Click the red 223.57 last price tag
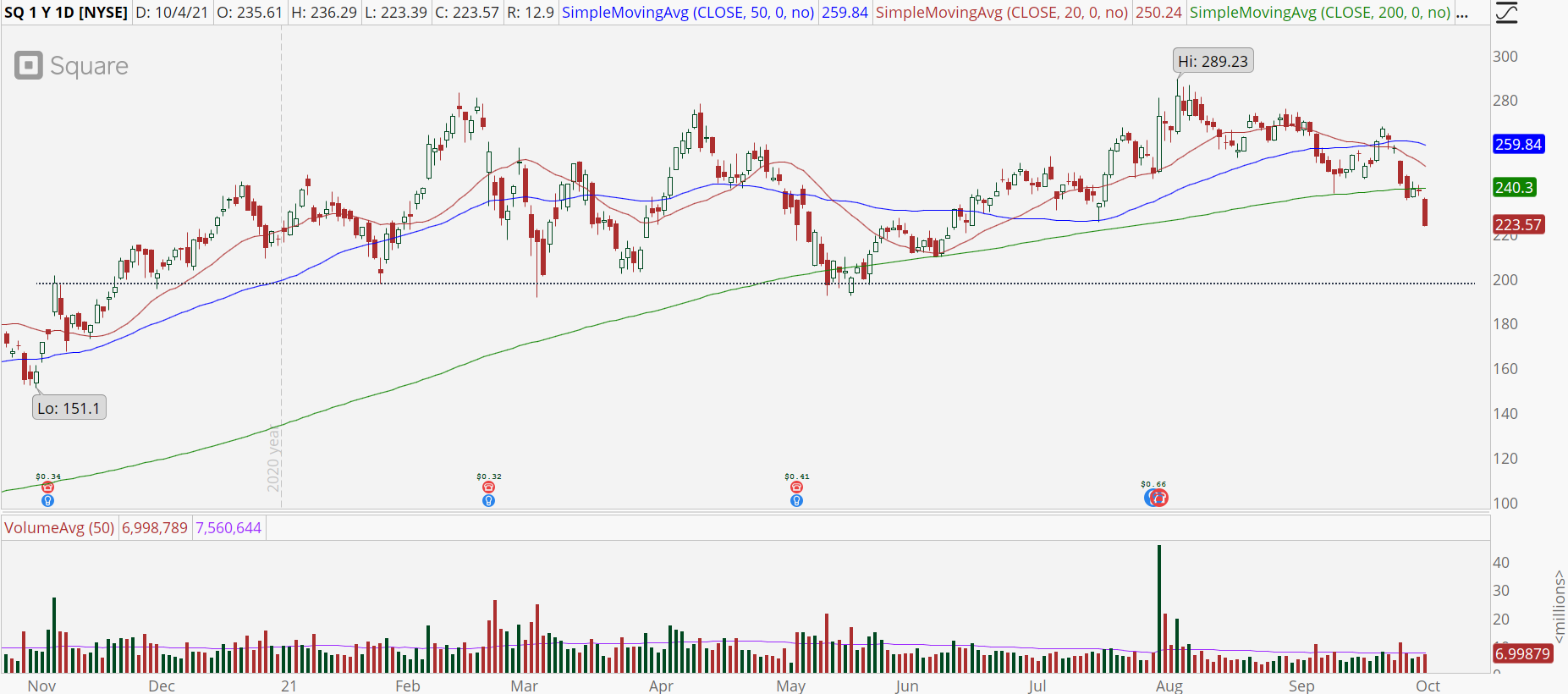Screen dimensions: 1568x694 pos(1518,224)
